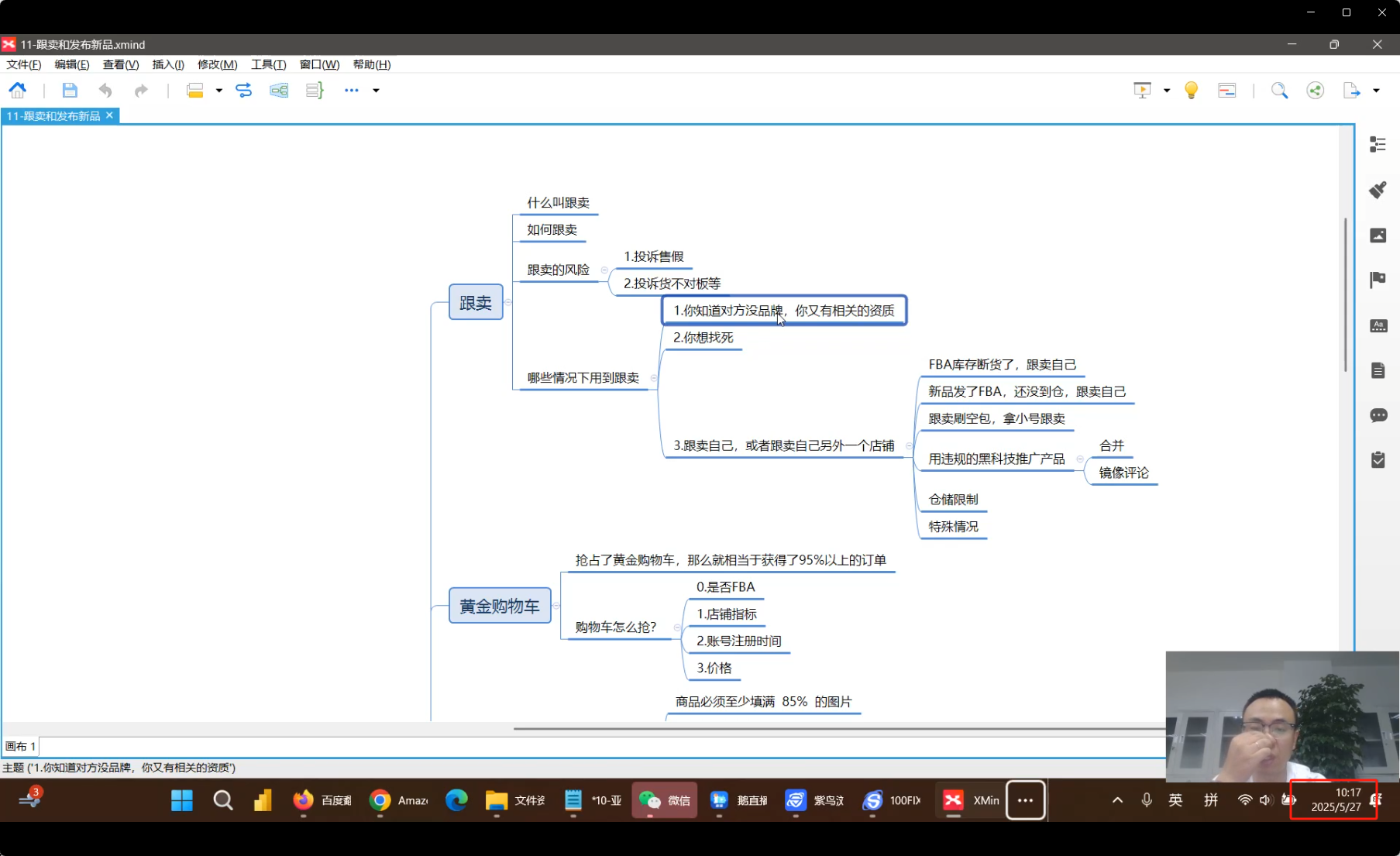Screen dimensions: 1400x856
Task: Open the Comments panel in sidebar
Action: tap(1378, 416)
